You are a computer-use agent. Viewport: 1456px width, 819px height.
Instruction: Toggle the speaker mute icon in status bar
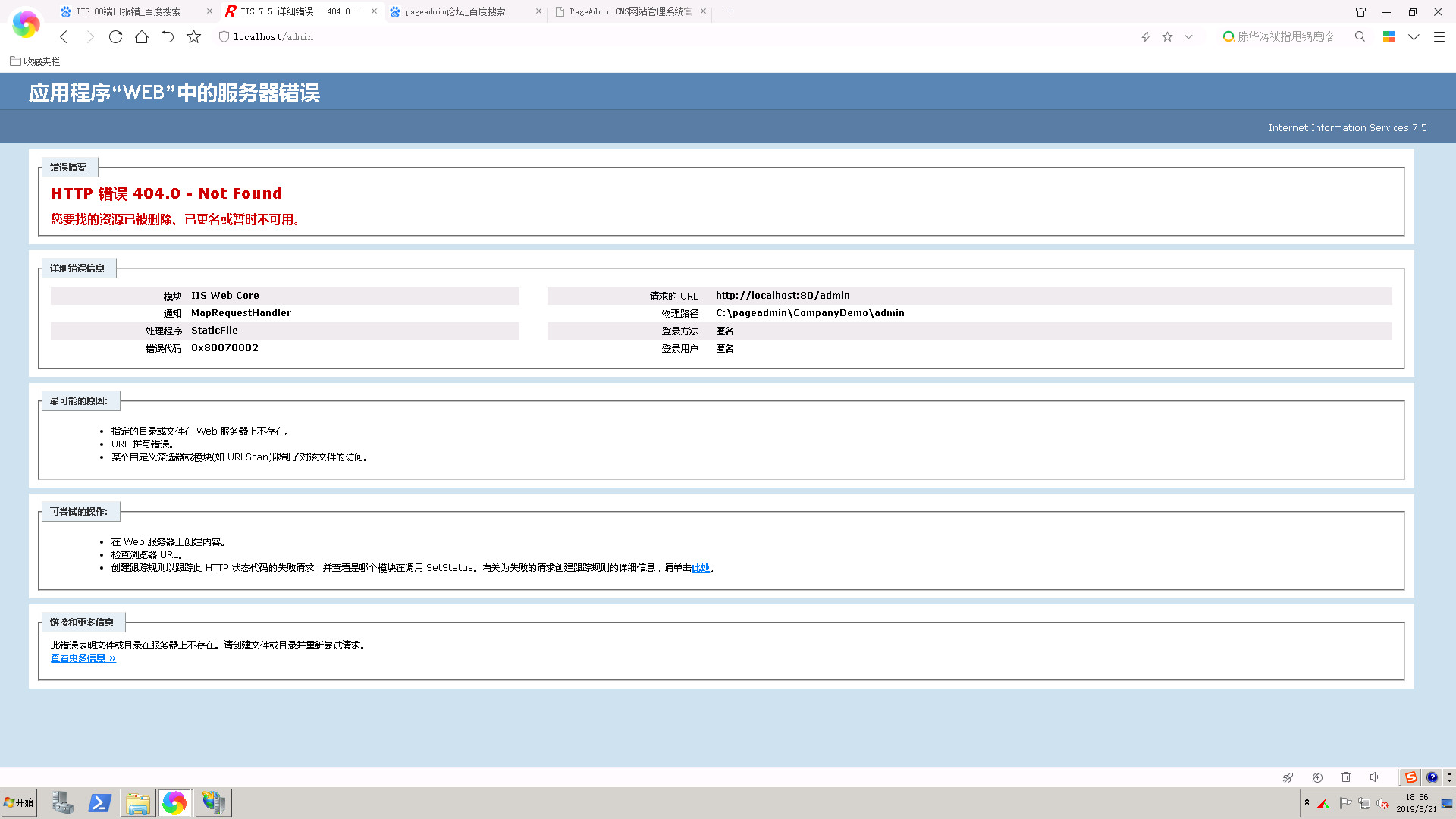click(x=1375, y=777)
